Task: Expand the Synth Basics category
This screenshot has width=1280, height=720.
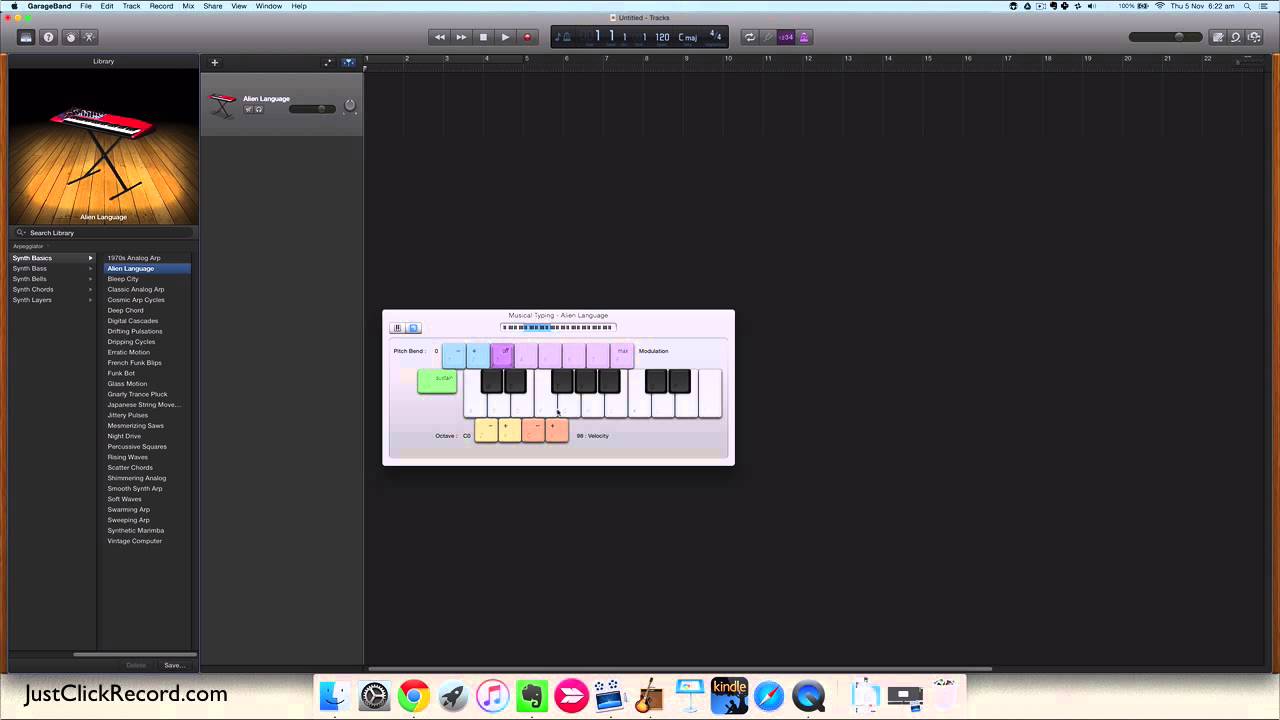Action: (x=52, y=258)
